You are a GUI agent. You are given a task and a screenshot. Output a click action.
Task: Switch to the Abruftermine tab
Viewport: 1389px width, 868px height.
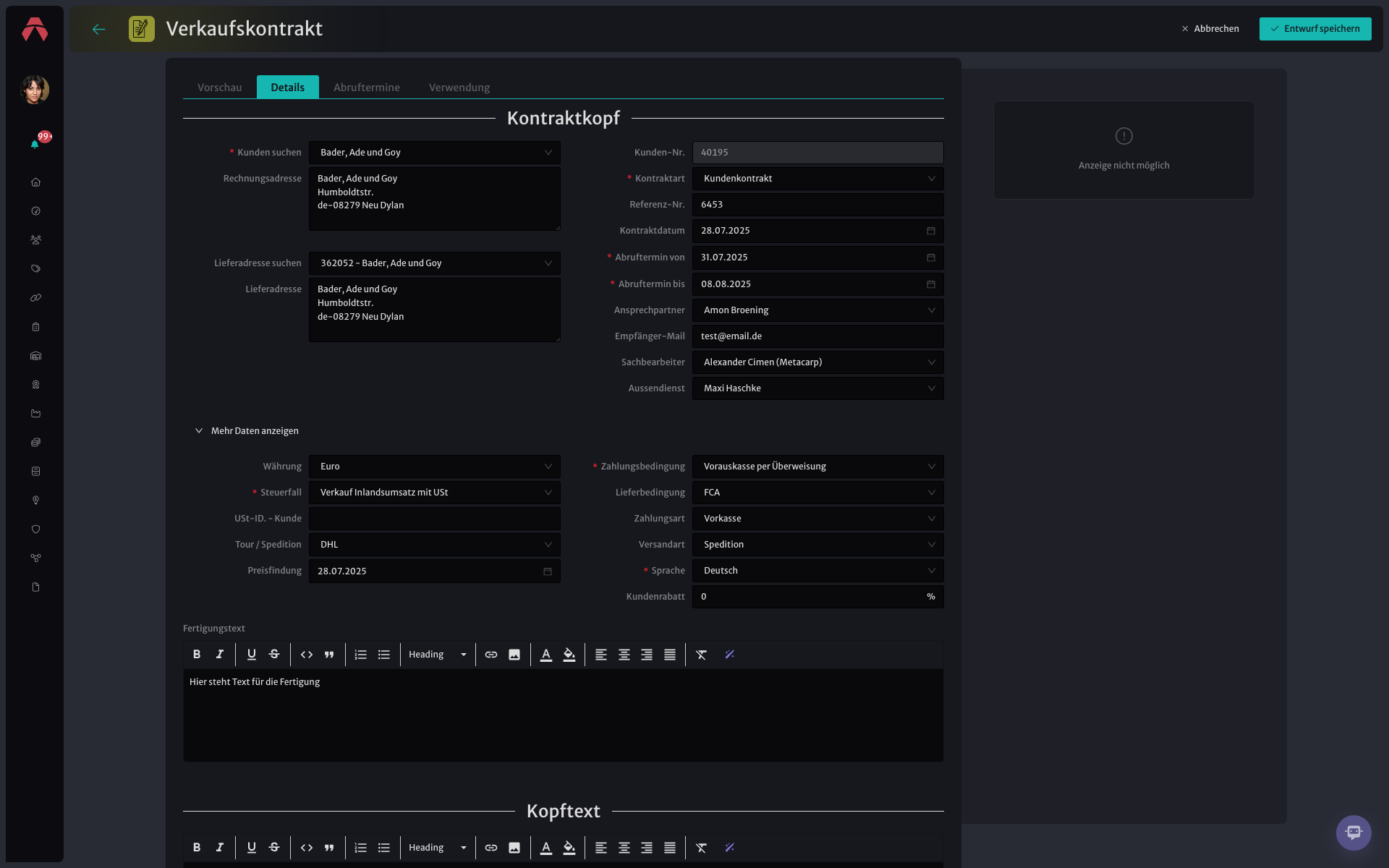tap(367, 88)
